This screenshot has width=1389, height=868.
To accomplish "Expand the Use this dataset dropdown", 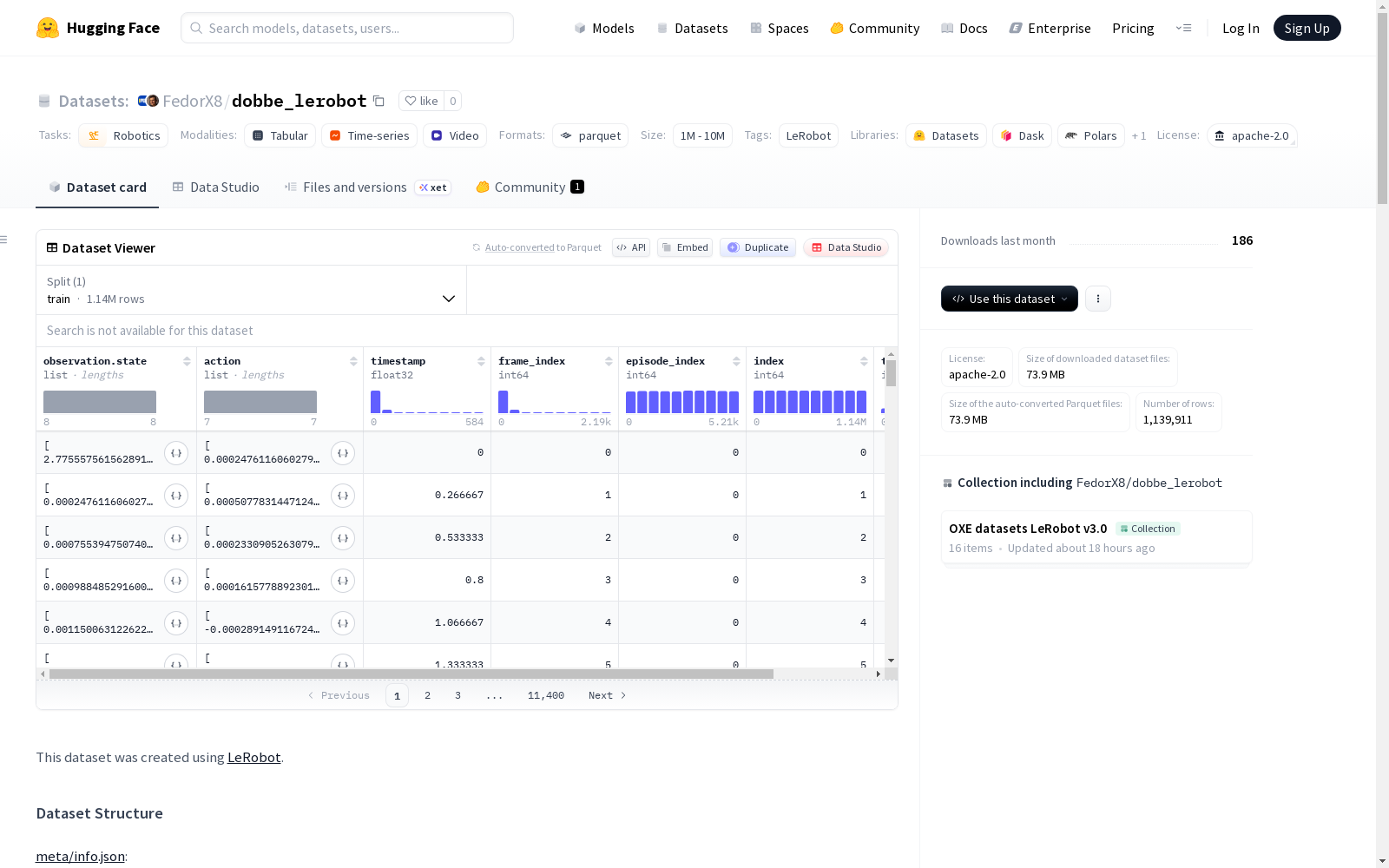I will pos(1010,299).
